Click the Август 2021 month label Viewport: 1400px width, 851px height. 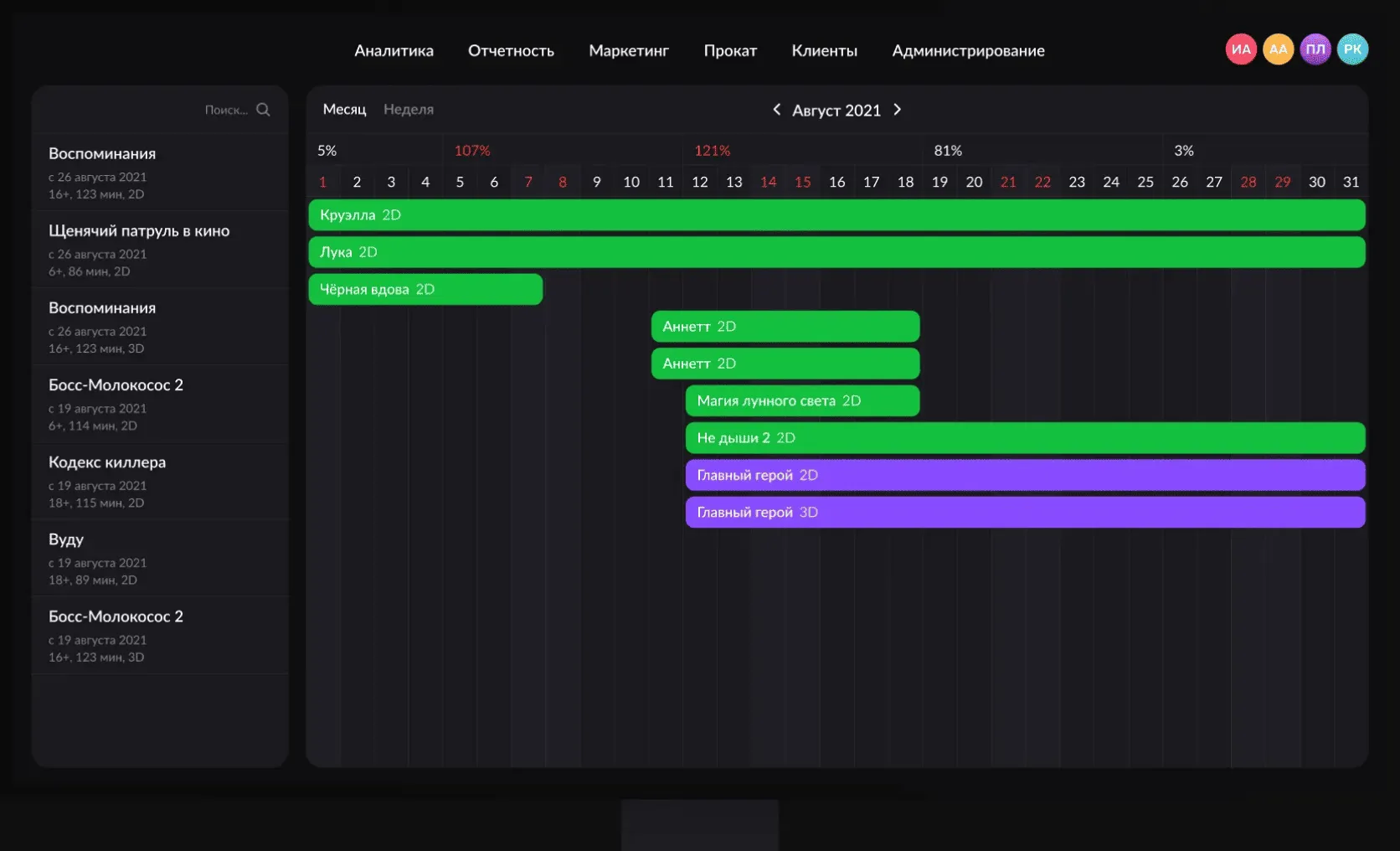pyautogui.click(x=836, y=111)
